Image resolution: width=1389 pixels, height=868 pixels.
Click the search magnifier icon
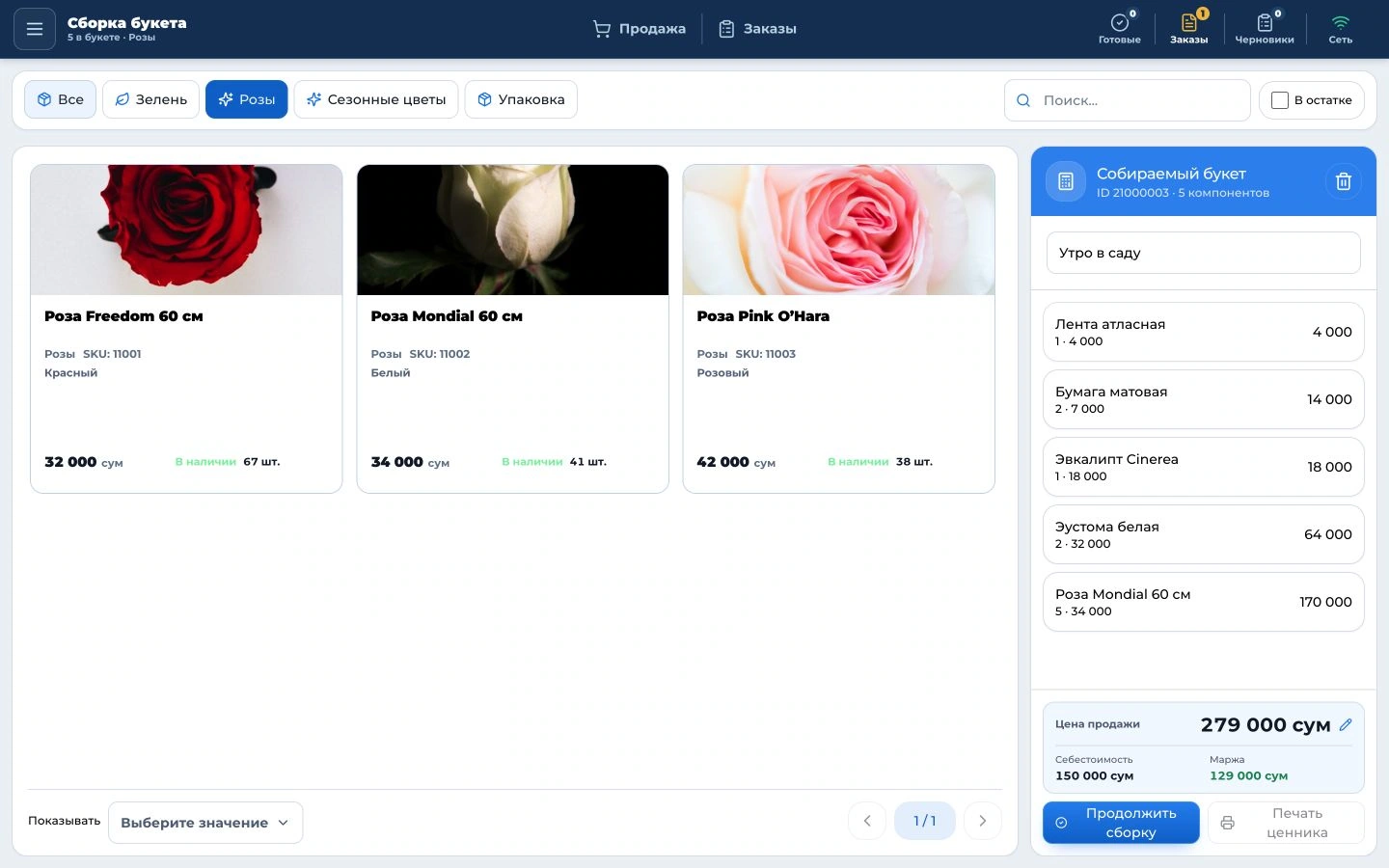[1024, 100]
